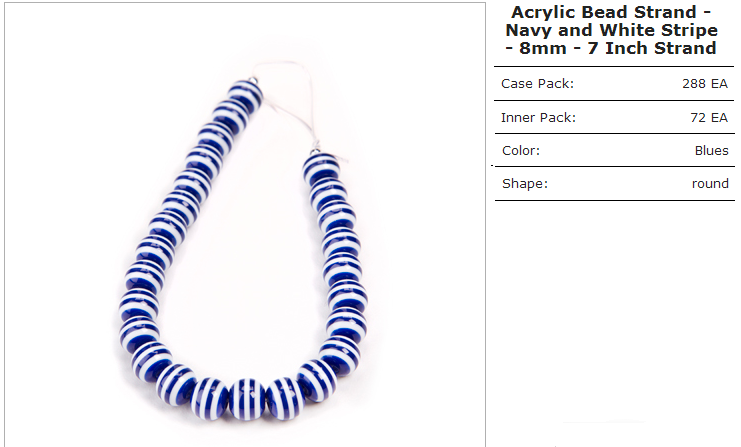The width and height of the screenshot is (741, 447).
Task: Click the horizontal divider under the product title
Action: [x=614, y=67]
